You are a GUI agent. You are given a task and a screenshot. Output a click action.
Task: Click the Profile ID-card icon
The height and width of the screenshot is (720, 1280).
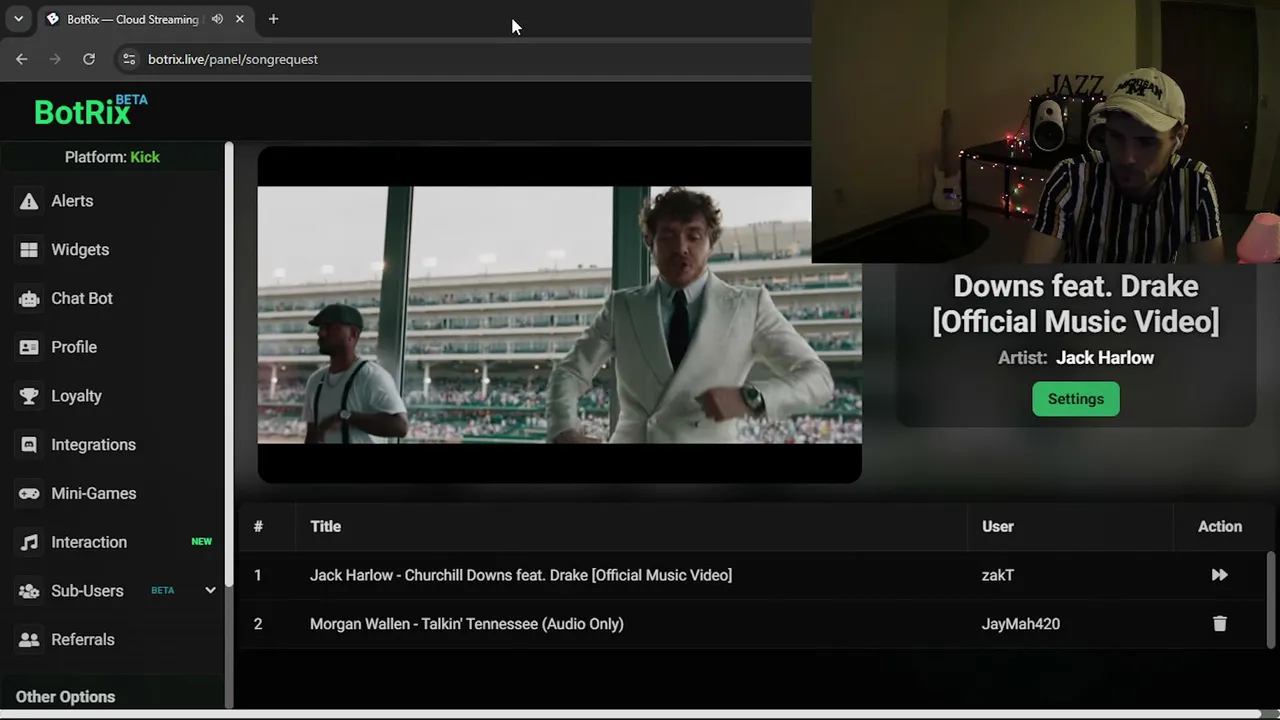[x=29, y=347]
